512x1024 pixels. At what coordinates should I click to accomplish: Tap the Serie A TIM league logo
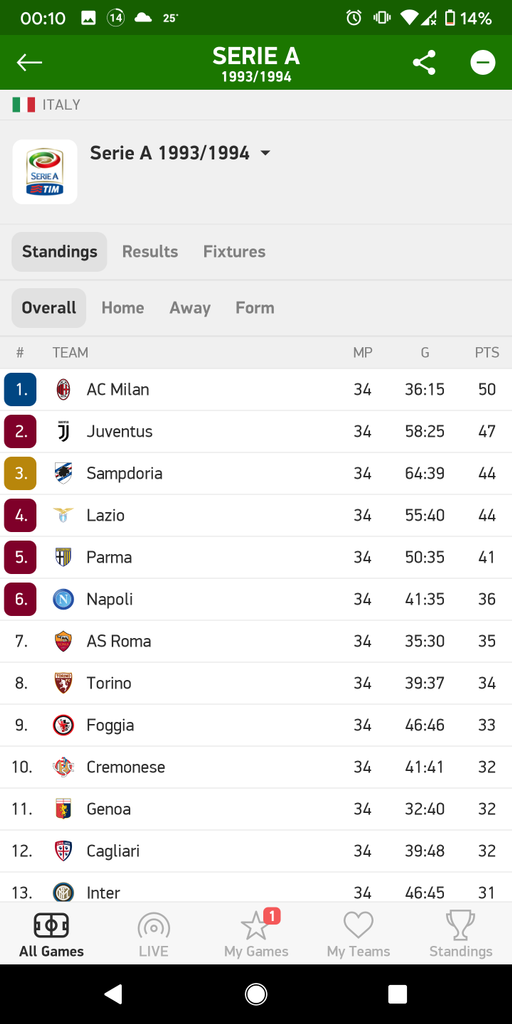44,172
